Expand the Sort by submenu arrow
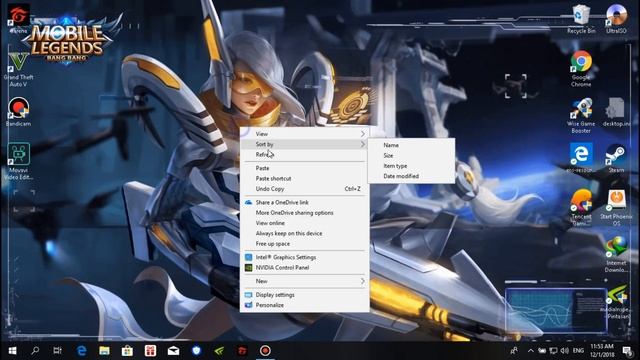Screen dimensions: 640x360 coord(362,144)
